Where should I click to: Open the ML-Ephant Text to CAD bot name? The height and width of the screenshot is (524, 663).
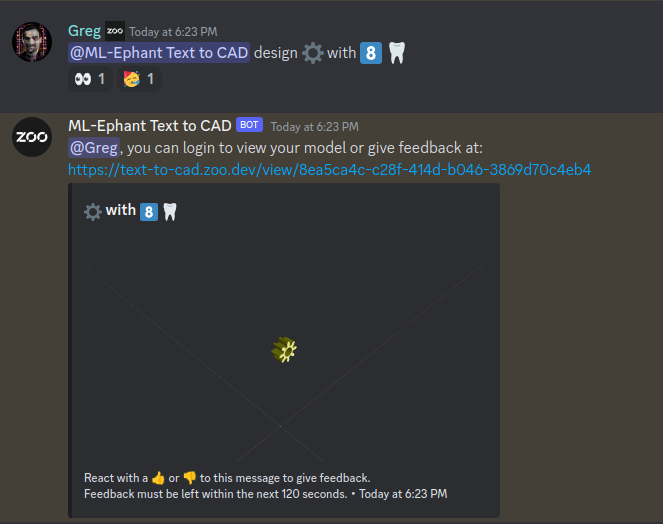150,126
